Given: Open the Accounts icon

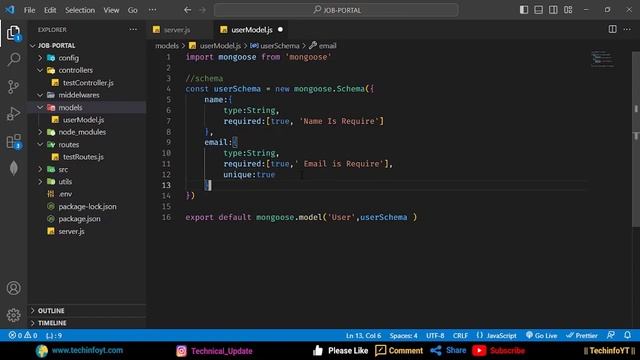Looking at the screenshot, I should coord(13,288).
